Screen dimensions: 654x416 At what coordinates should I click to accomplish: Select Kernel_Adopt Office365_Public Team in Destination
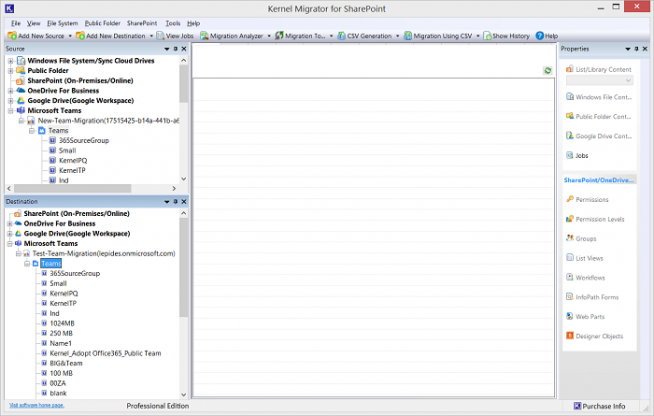coord(105,353)
